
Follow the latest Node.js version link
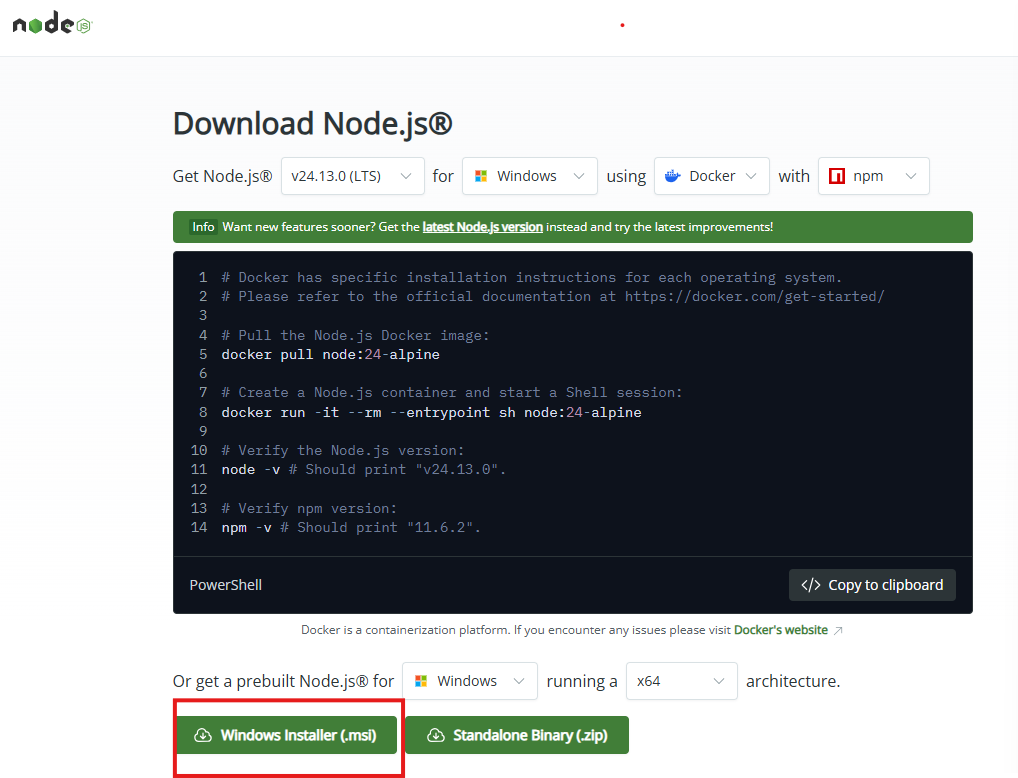point(482,227)
